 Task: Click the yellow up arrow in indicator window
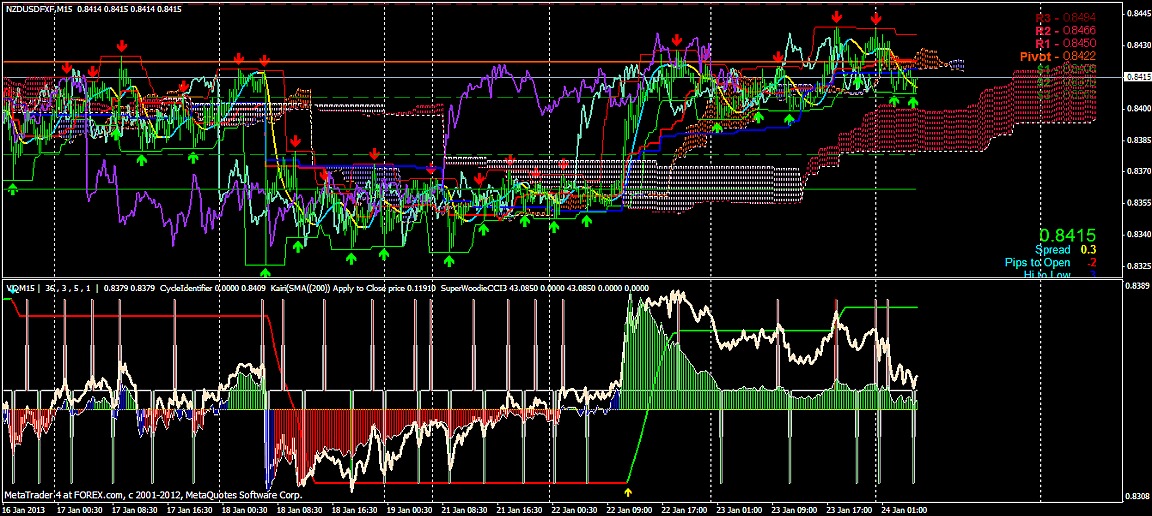point(628,491)
